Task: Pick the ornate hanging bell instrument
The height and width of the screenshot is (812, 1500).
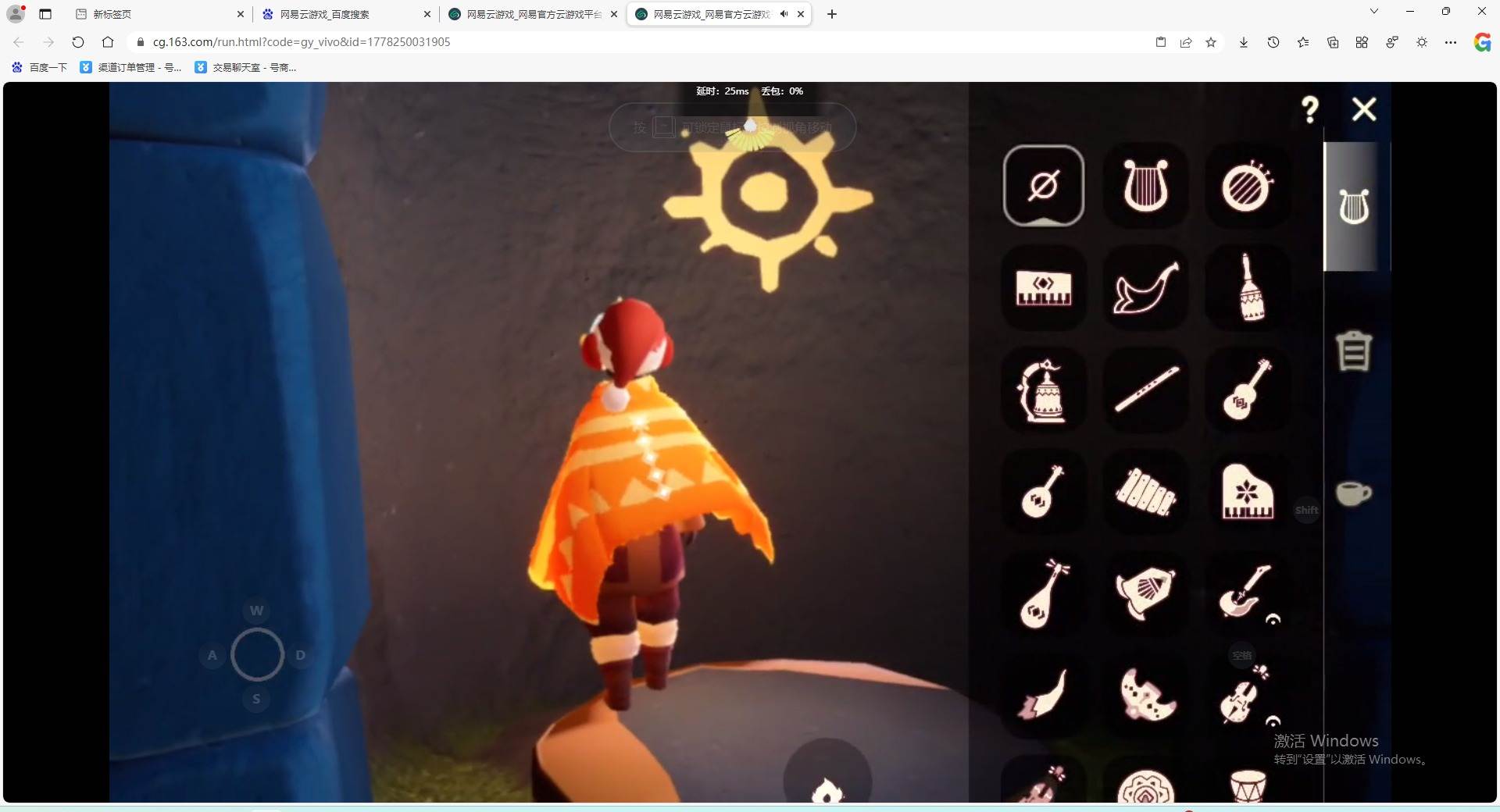Action: [1044, 390]
